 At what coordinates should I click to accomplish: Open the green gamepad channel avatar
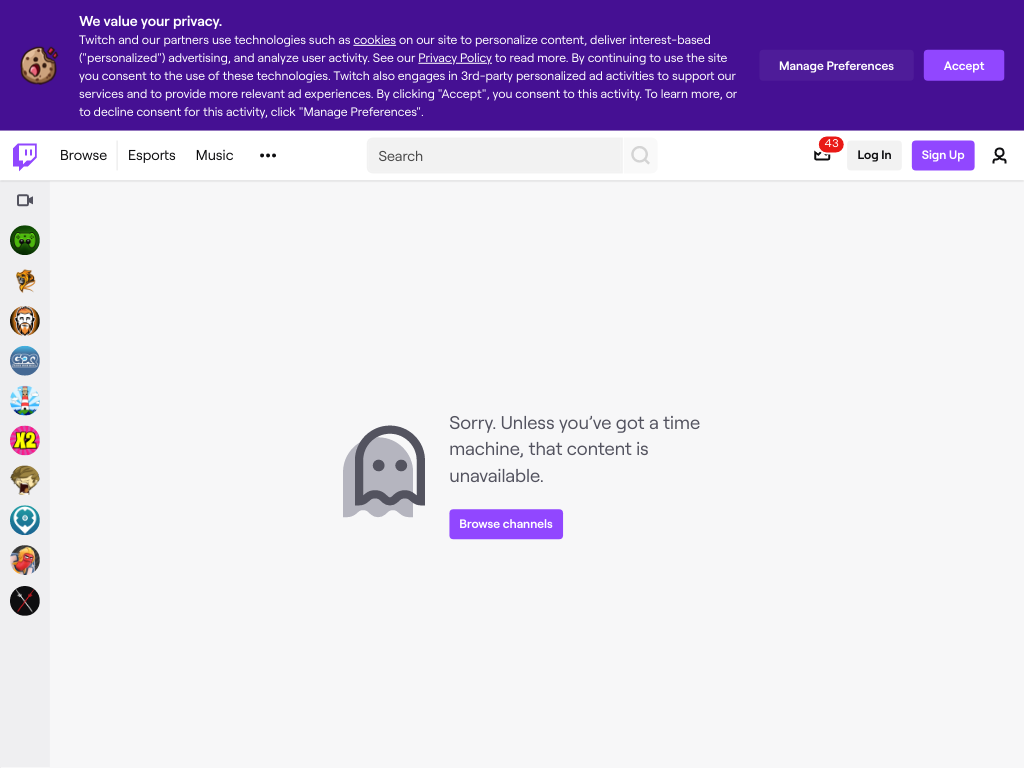25,240
